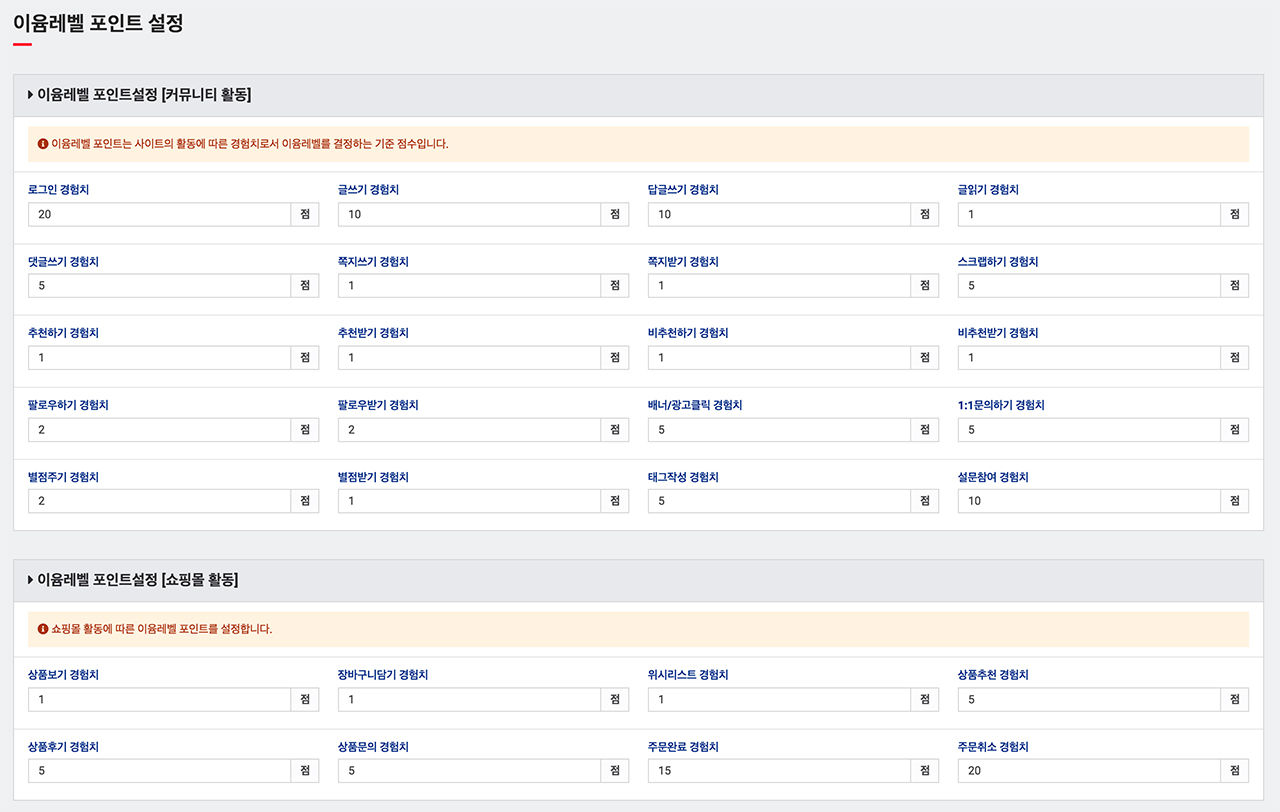Screen dimensions: 1280x812
Task: Click the 쇼핑몰 활동에 따른 notice text
Action: coord(161,629)
